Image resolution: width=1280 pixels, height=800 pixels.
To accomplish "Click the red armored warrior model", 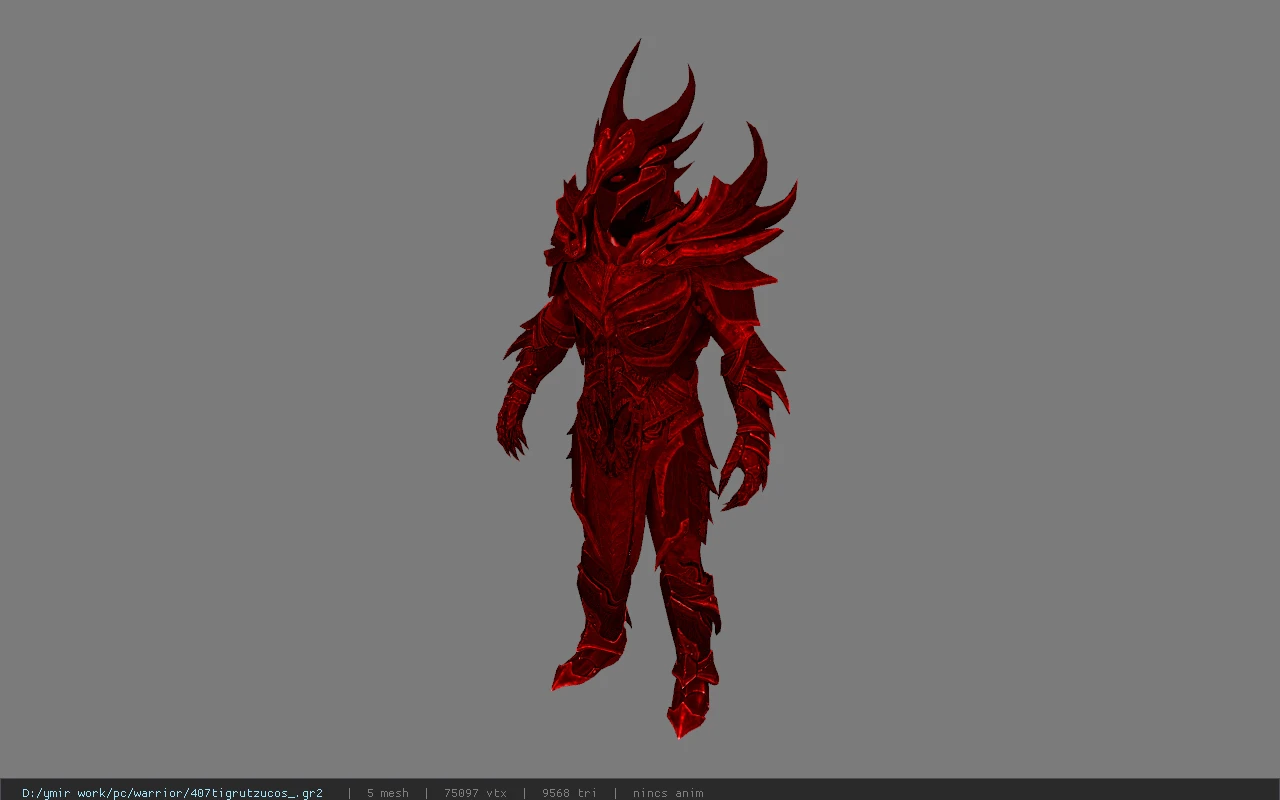I will point(646,390).
